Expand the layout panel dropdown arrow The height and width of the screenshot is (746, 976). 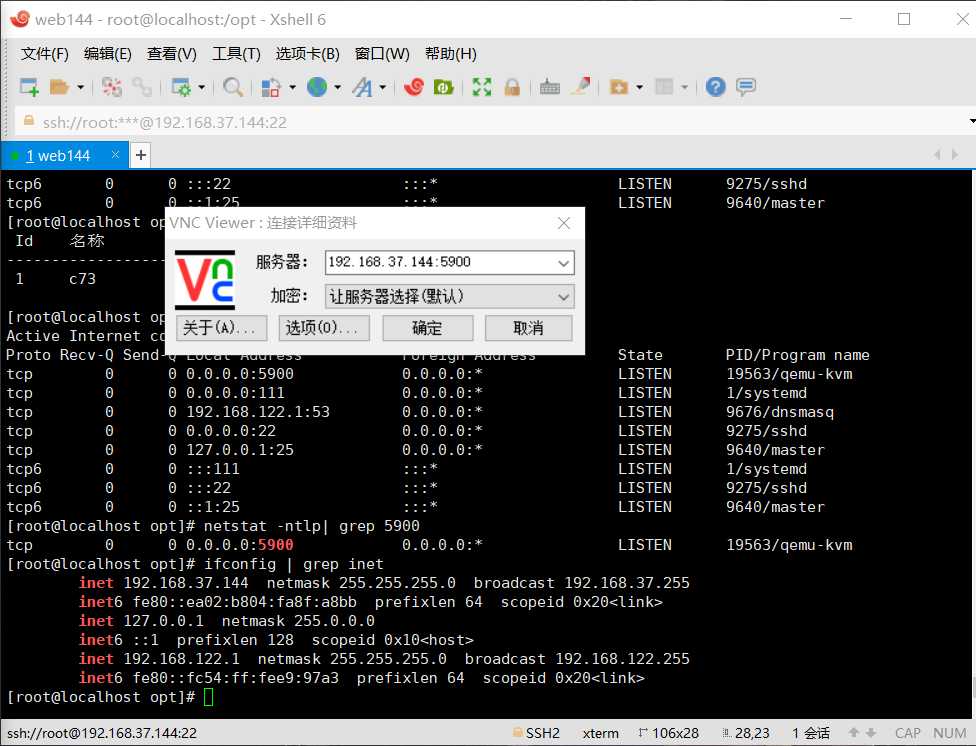click(x=685, y=87)
